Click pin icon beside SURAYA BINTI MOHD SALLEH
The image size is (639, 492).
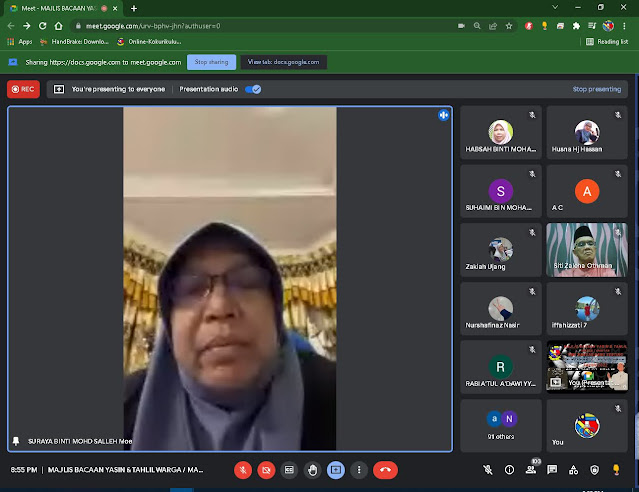(16, 441)
